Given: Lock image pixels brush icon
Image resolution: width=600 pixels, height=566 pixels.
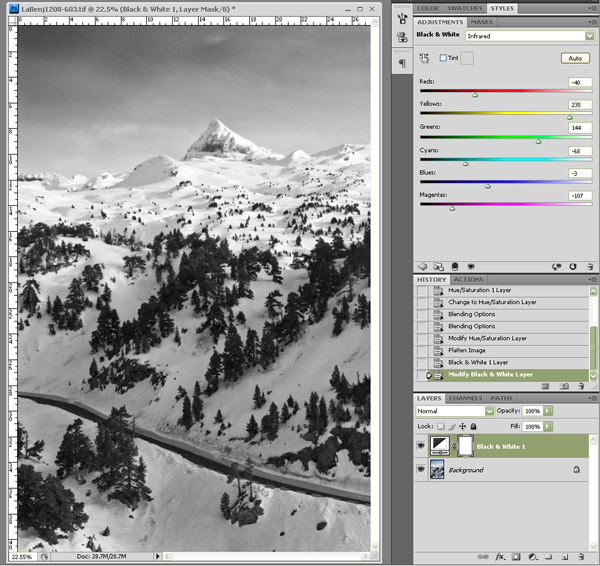Looking at the screenshot, I should pos(452,426).
